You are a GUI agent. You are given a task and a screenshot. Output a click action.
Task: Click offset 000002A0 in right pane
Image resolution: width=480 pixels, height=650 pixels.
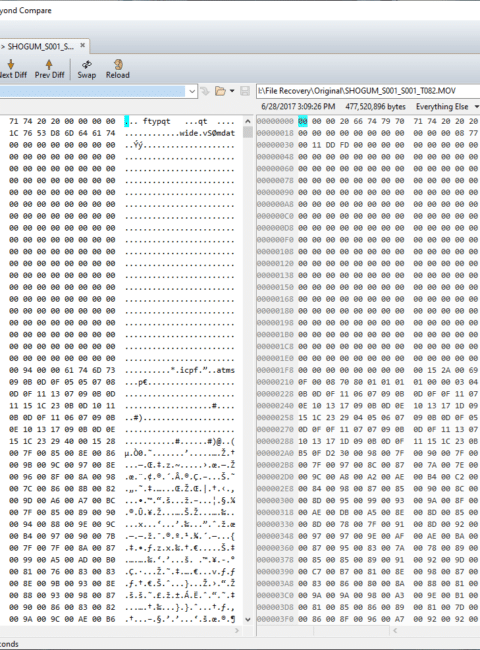click(x=275, y=453)
